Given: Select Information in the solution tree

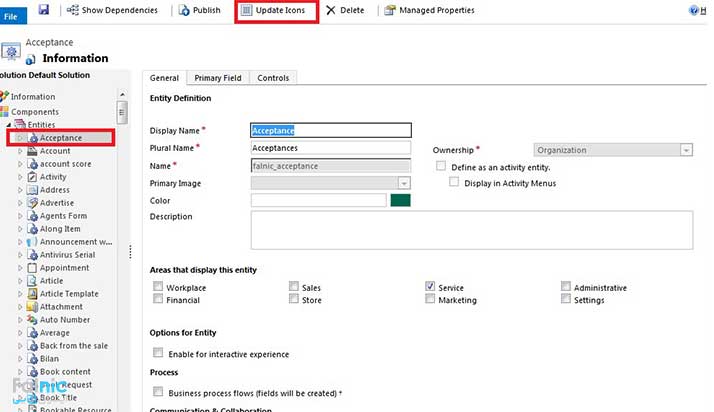Looking at the screenshot, I should [x=33, y=97].
